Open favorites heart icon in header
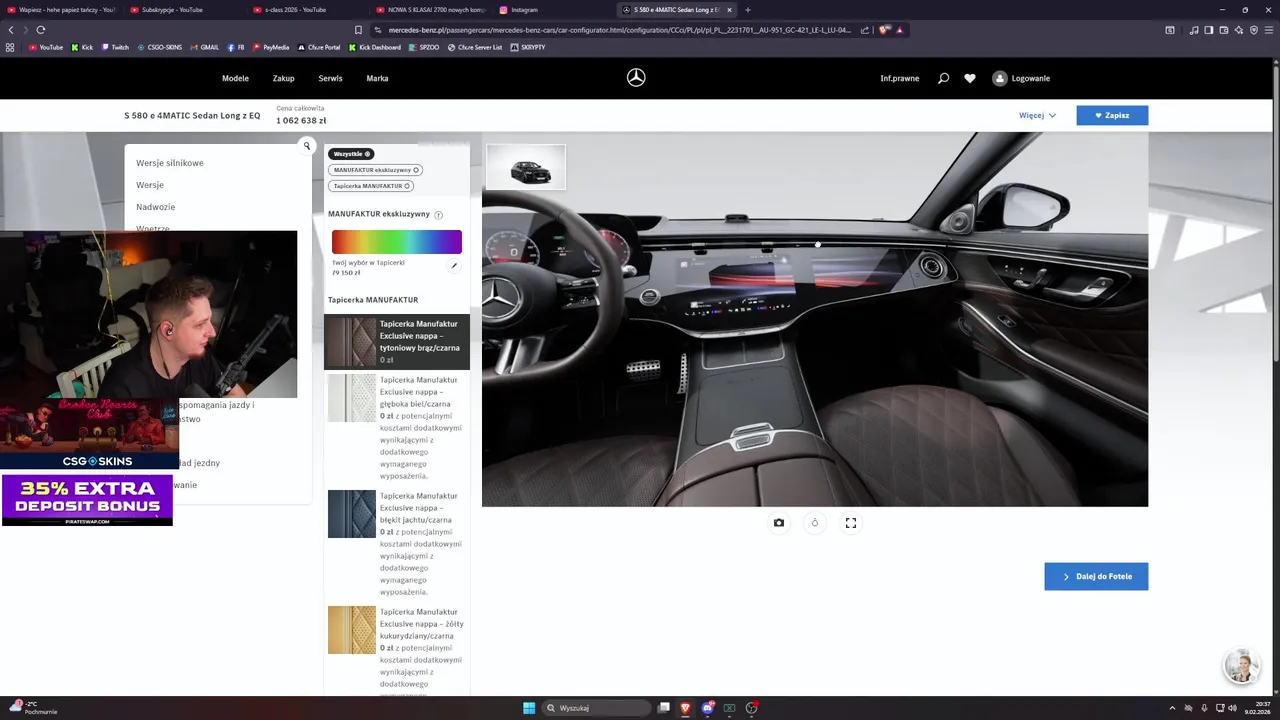1280x720 pixels. click(x=970, y=78)
